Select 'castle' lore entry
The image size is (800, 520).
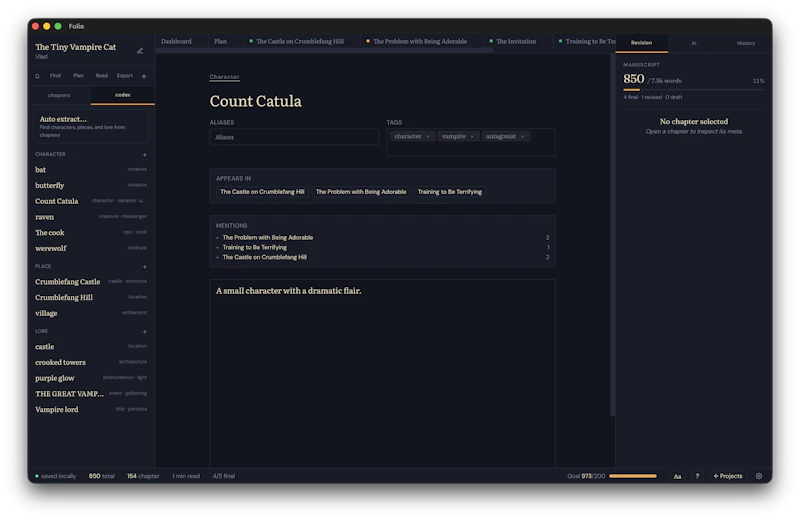(x=91, y=346)
